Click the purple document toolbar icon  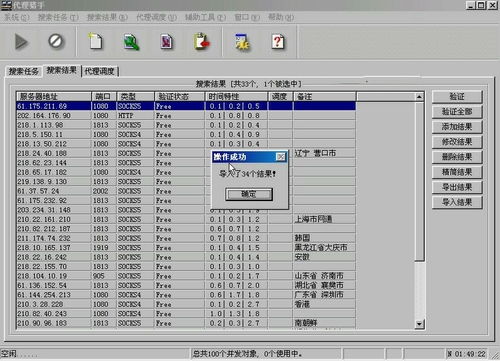coord(166,42)
